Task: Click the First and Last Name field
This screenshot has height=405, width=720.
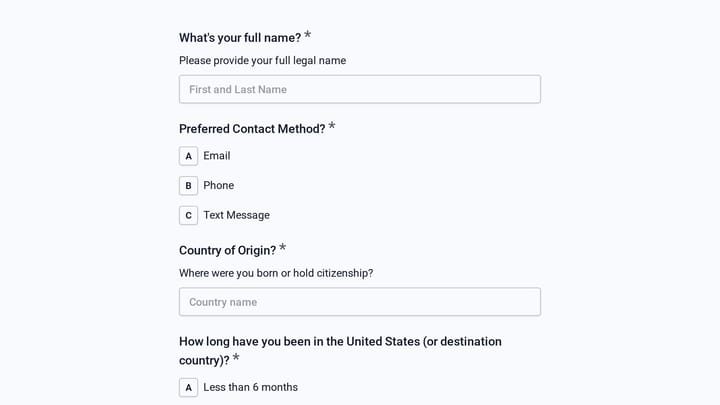Action: [x=360, y=89]
